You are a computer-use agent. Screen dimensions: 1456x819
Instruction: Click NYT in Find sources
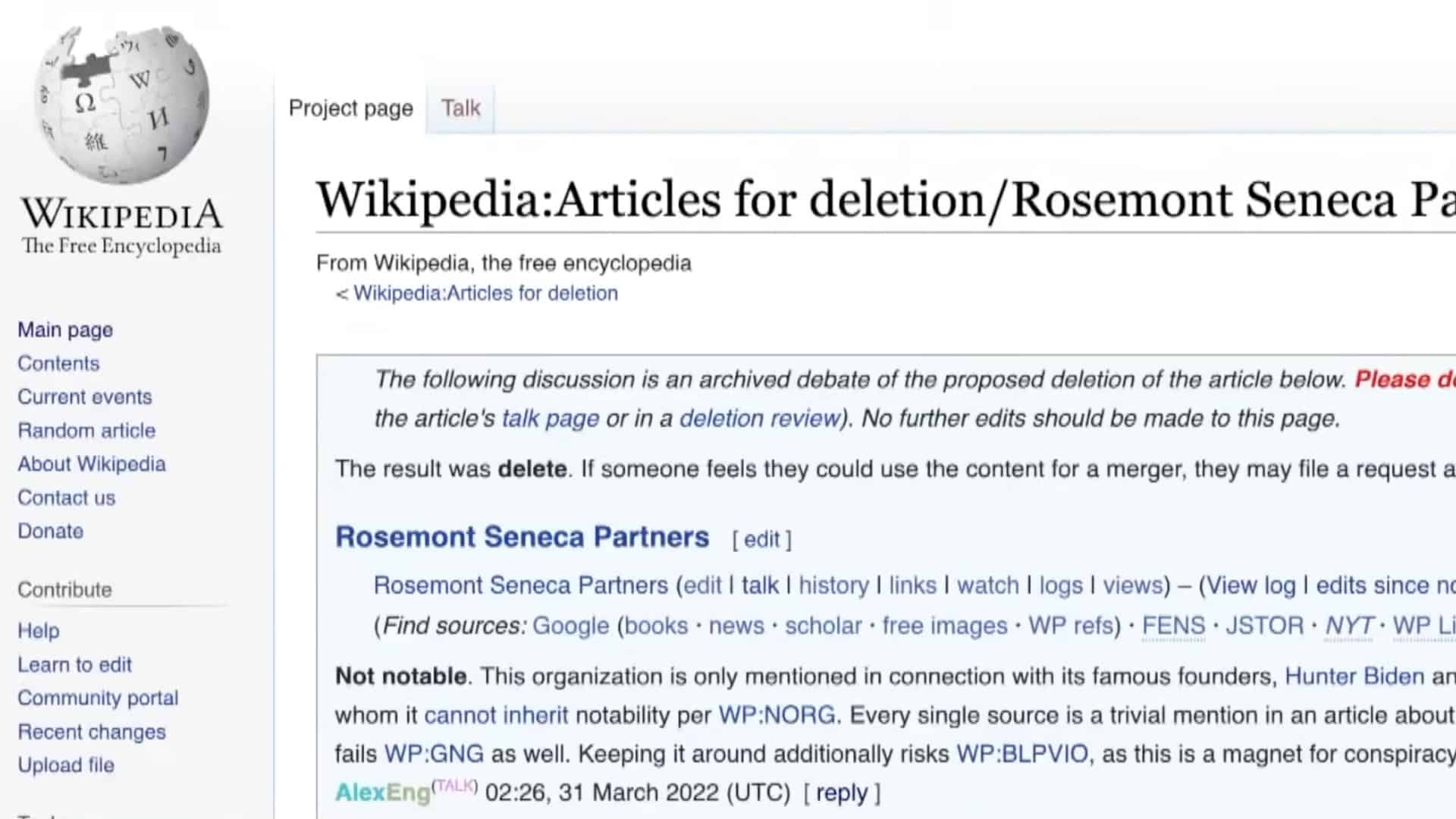pyautogui.click(x=1348, y=626)
